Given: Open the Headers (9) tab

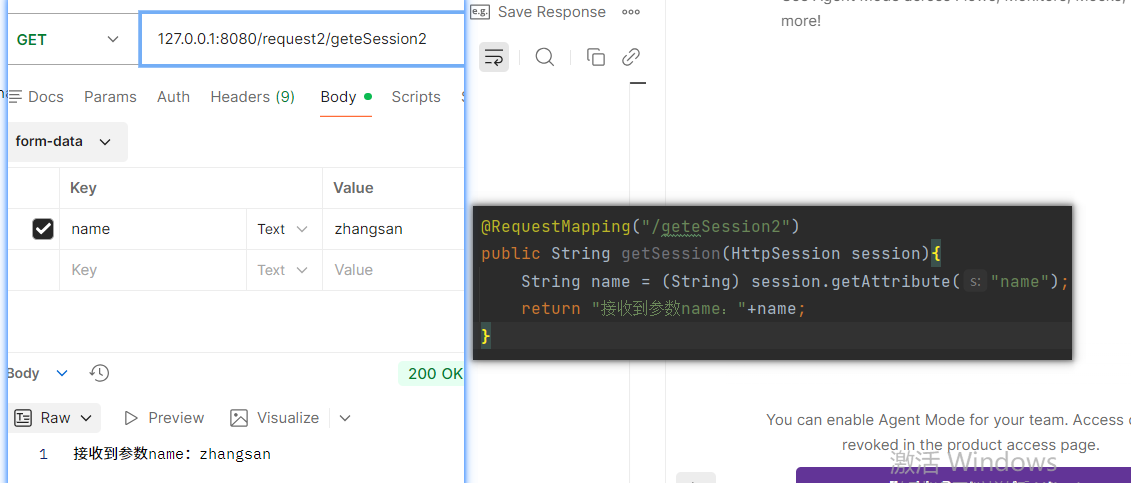Looking at the screenshot, I should point(252,97).
